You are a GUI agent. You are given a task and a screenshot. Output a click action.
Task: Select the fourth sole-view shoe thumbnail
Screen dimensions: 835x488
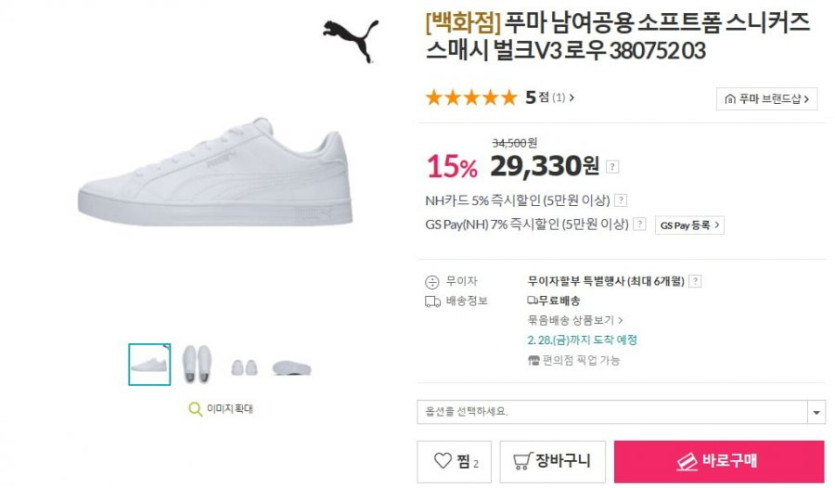pos(291,367)
